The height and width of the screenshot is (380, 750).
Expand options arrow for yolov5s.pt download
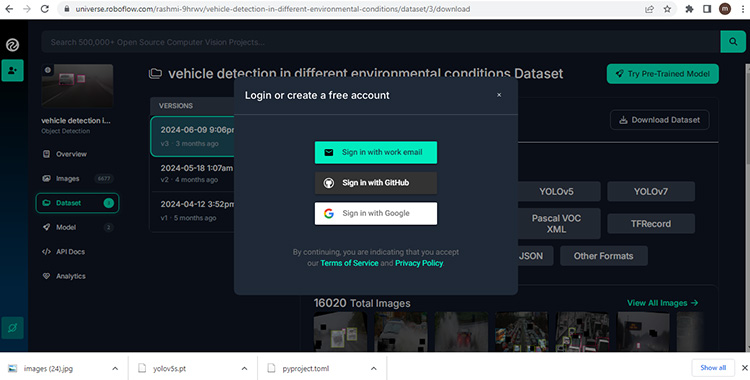(244, 368)
